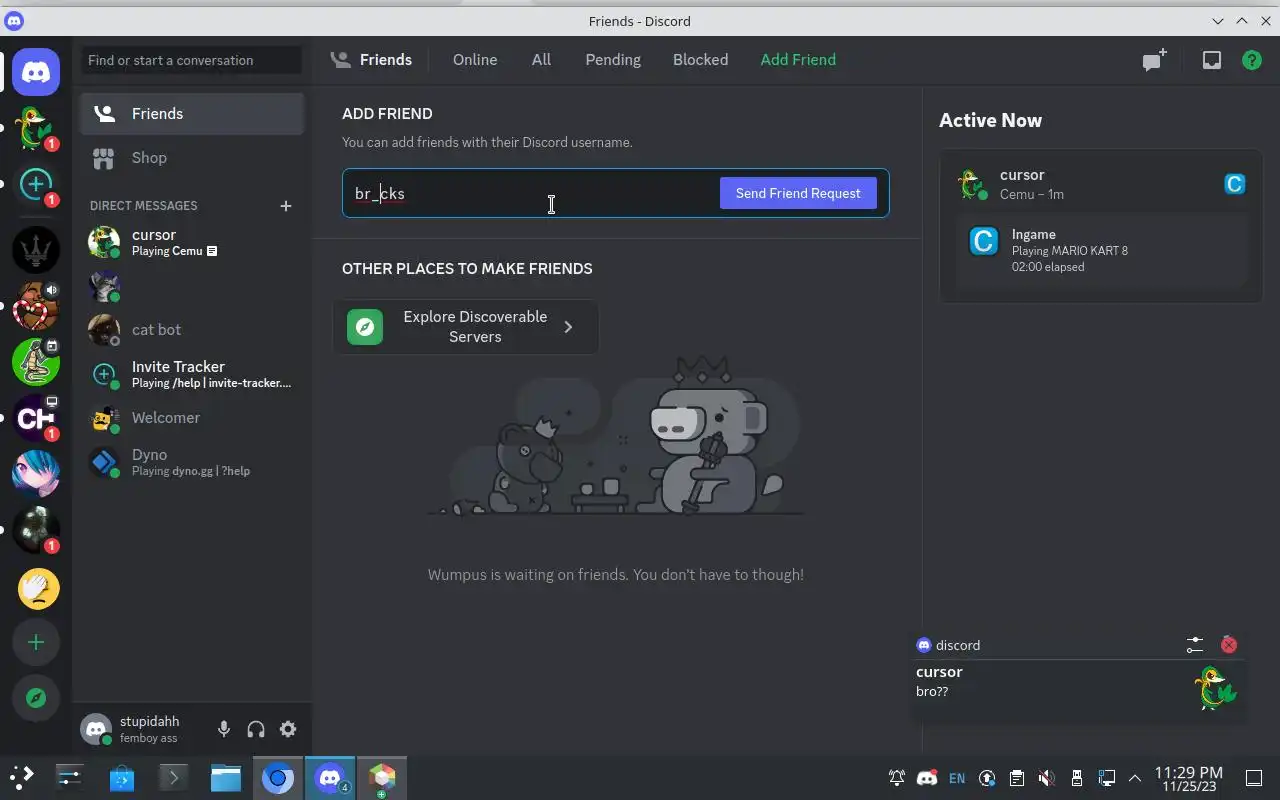
Task: Open Dolphin file manager in taskbar
Action: click(226, 777)
